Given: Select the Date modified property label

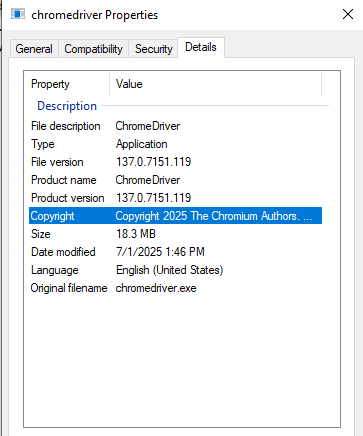Looking at the screenshot, I should pos(63,252).
